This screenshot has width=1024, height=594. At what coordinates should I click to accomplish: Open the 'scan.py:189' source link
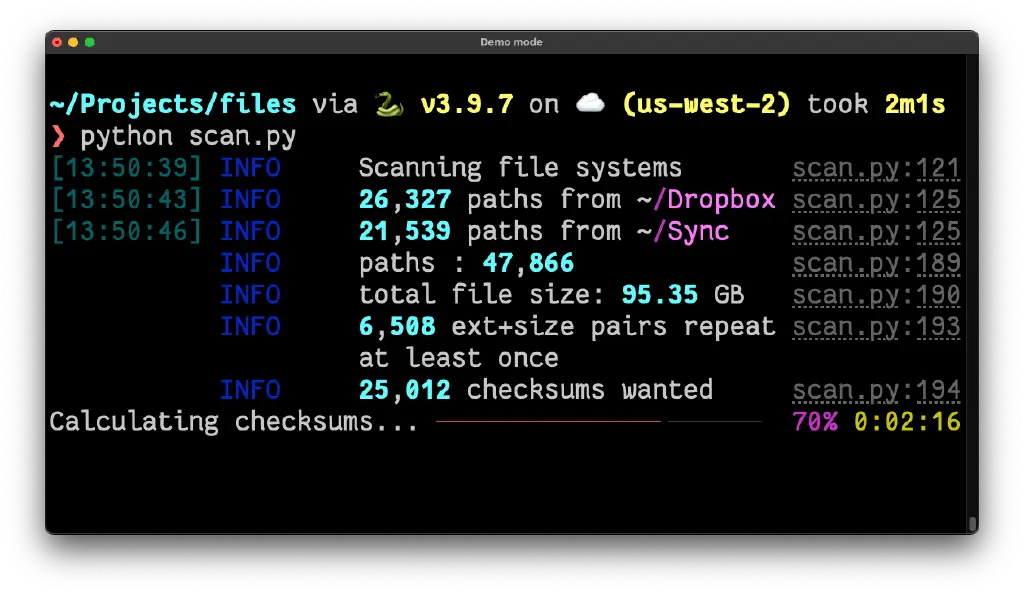[876, 264]
